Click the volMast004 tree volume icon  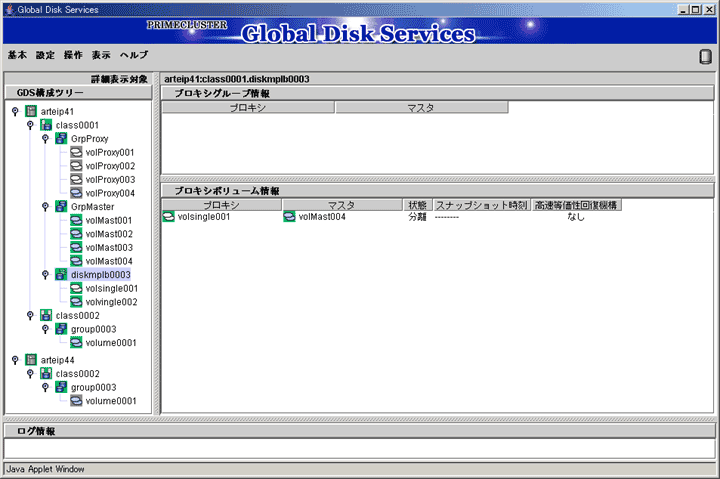tap(76, 261)
